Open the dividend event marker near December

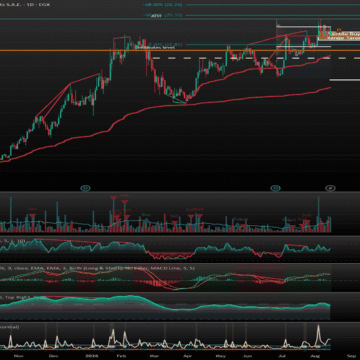click(86, 188)
